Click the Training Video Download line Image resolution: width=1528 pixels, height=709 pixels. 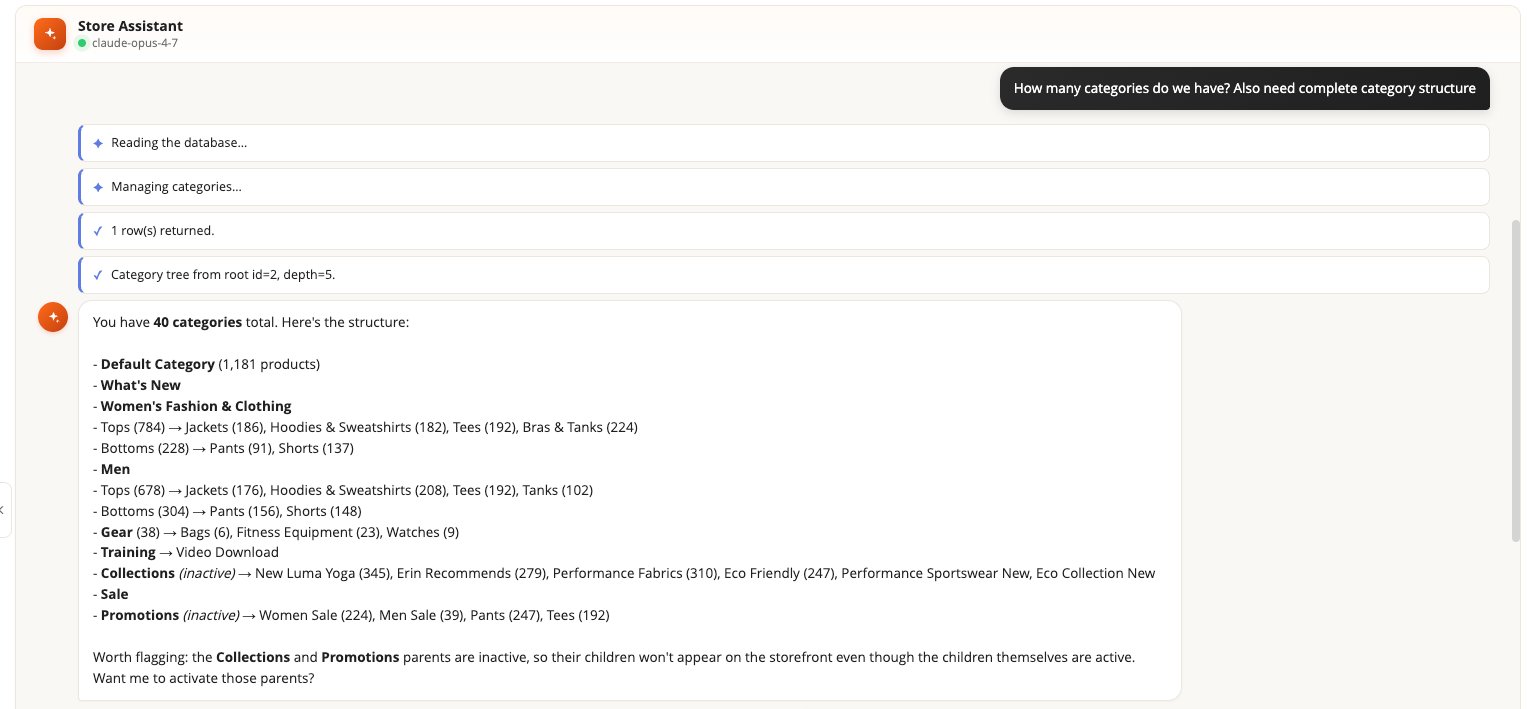coord(186,552)
